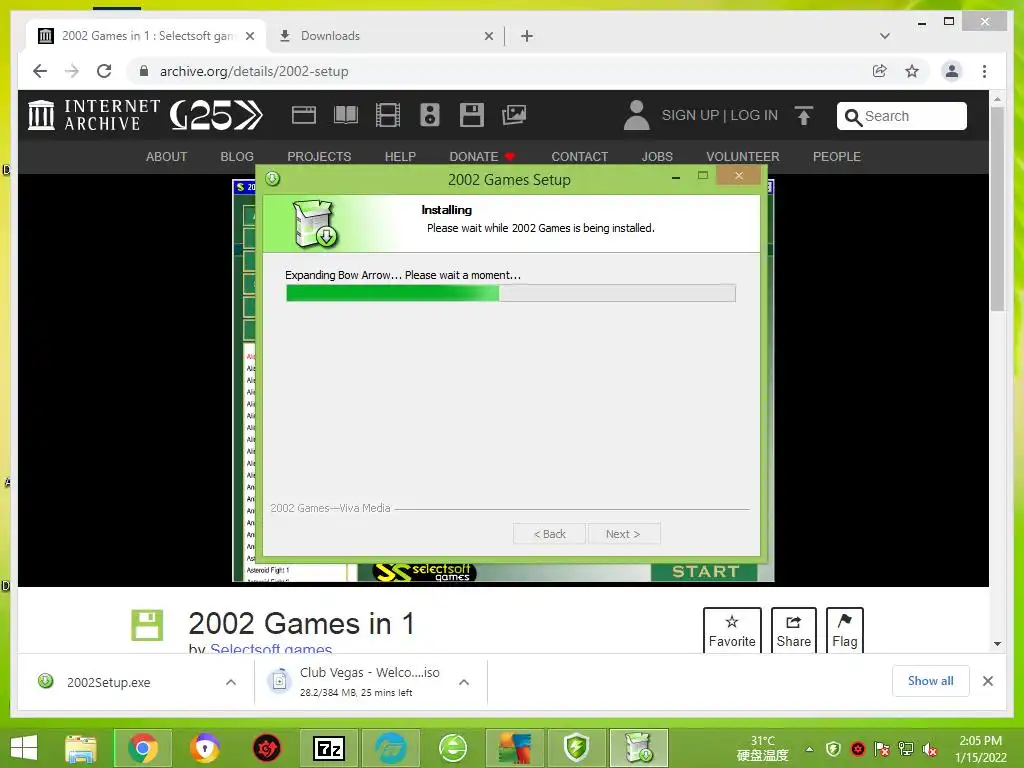Go back to the previous page

tap(40, 71)
